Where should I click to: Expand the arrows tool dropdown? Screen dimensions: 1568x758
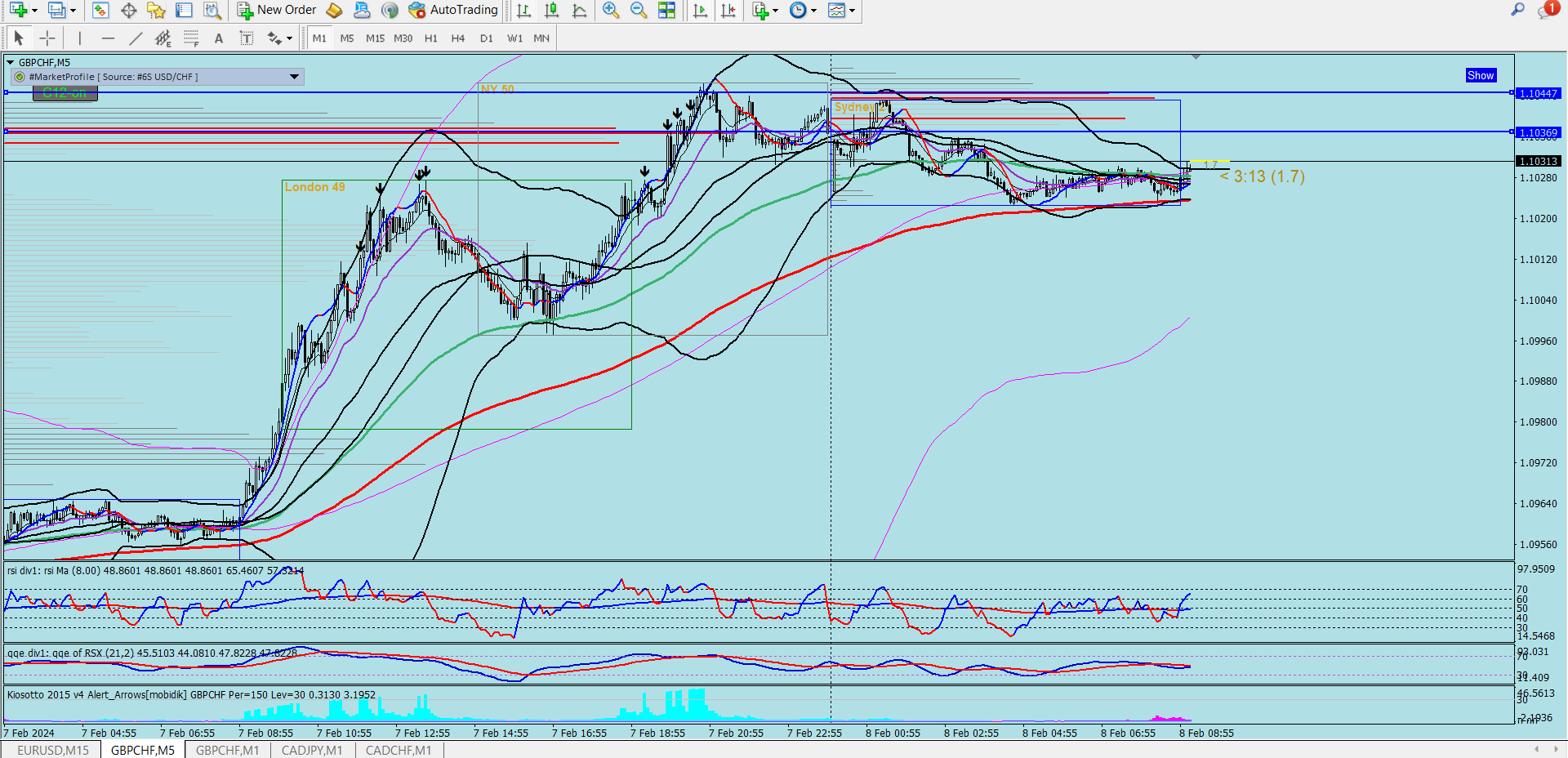click(x=289, y=38)
